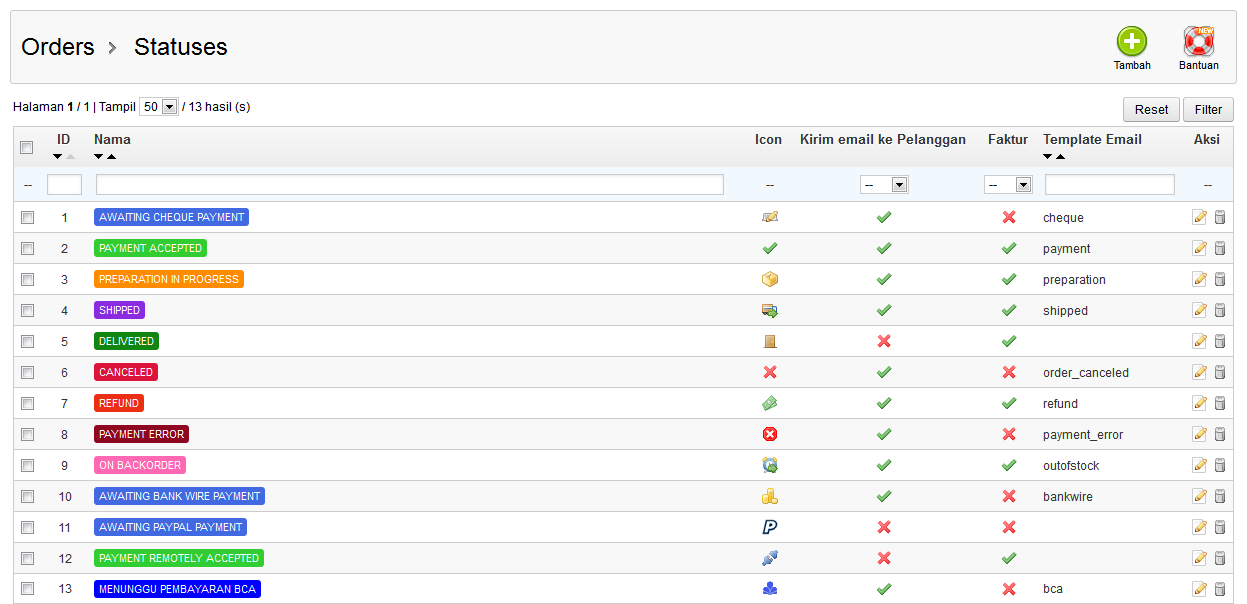Viewport: 1247px width, 604px height.
Task: Edit the Shipped status row
Action: (1200, 310)
